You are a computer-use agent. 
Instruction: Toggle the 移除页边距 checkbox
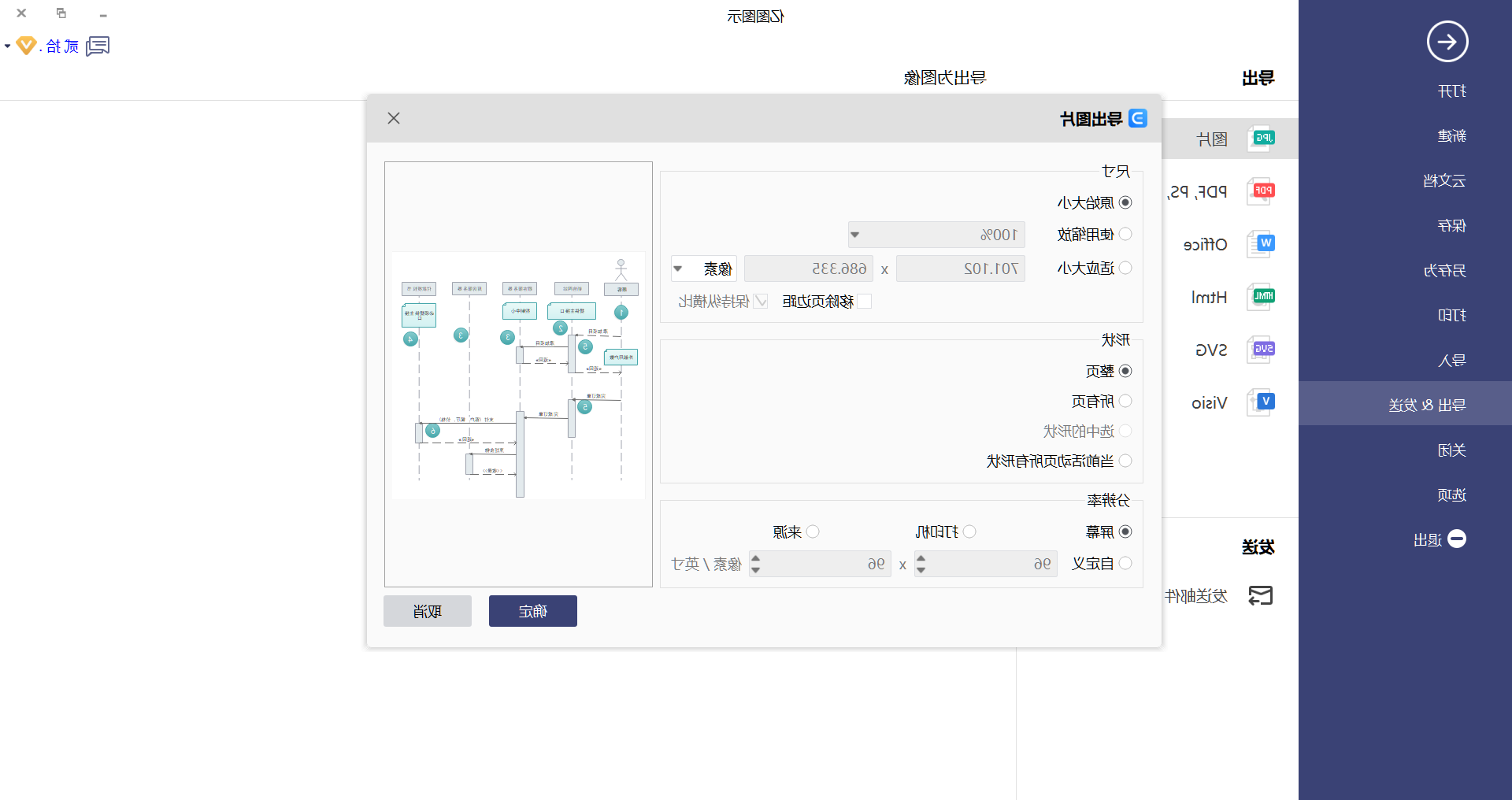click(864, 301)
